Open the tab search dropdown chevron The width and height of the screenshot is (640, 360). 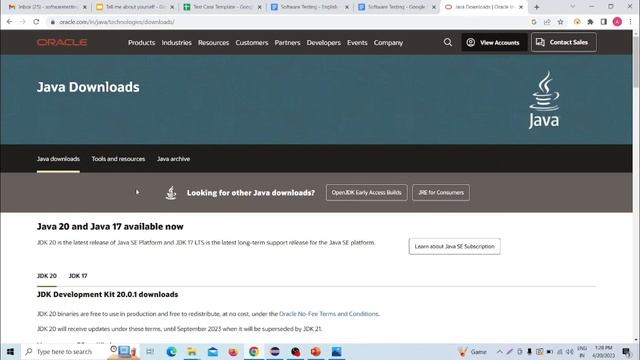click(573, 7)
